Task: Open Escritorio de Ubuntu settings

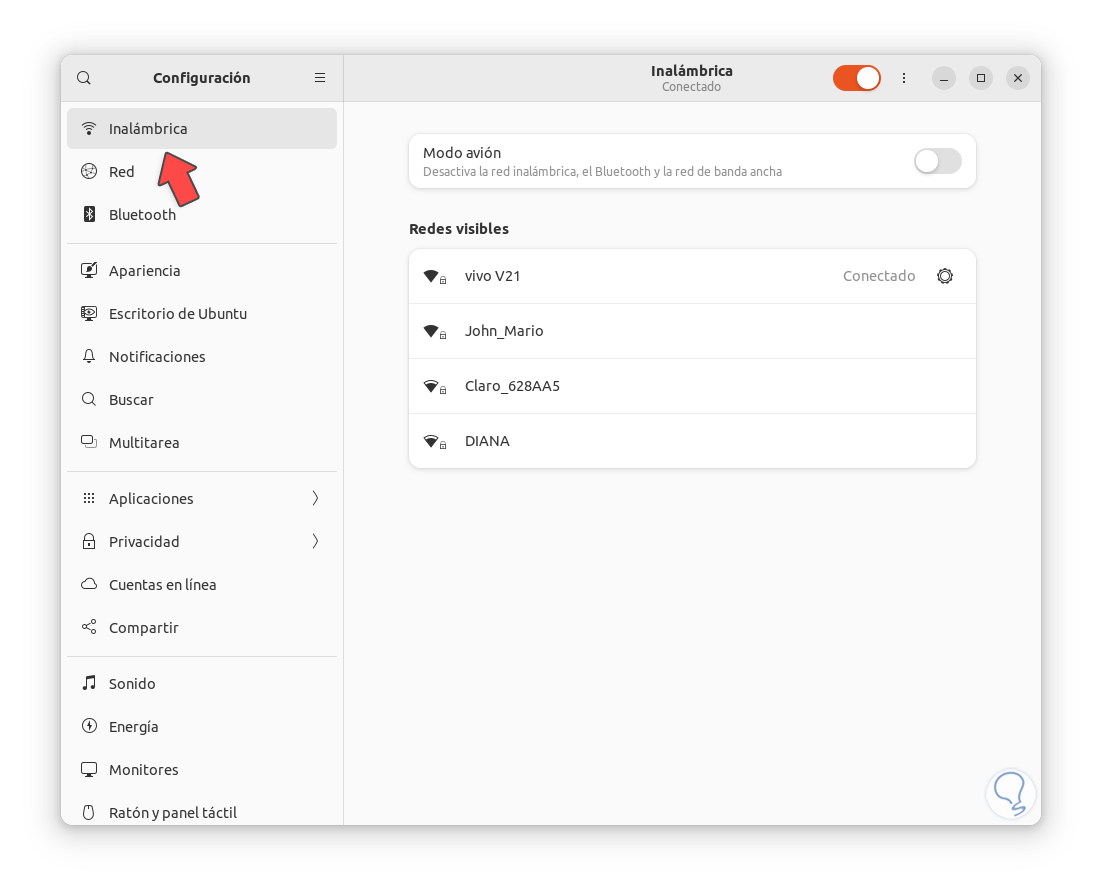Action: tap(178, 314)
